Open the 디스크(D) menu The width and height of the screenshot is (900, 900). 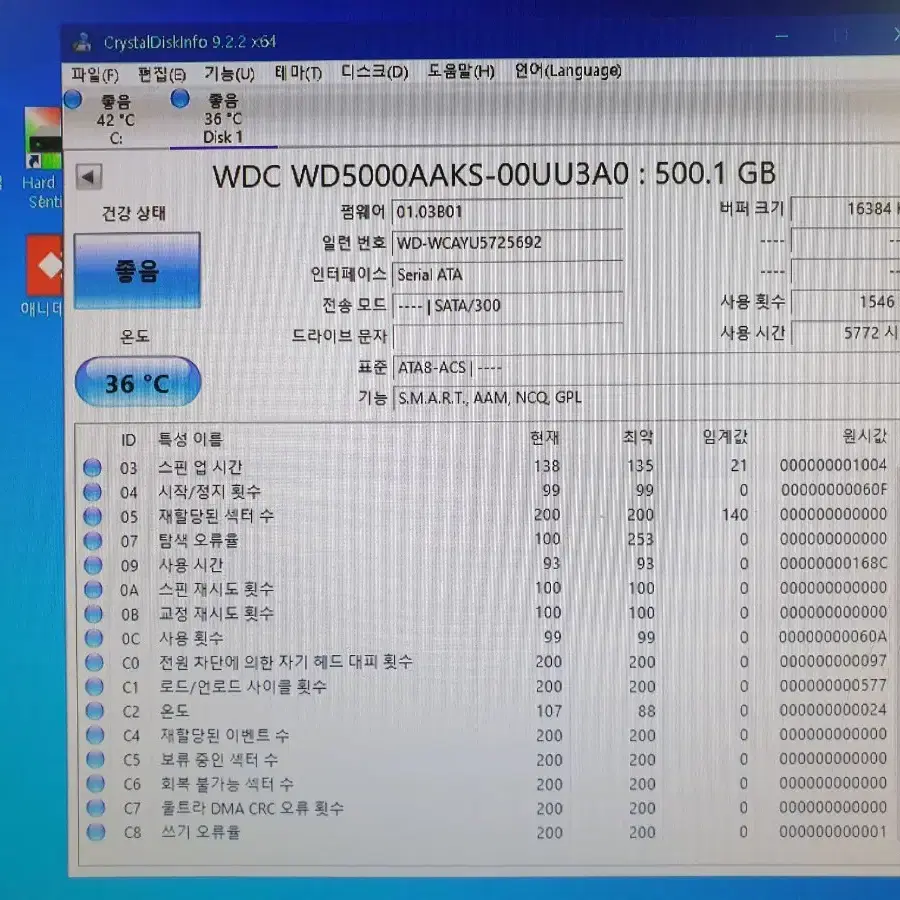tap(374, 72)
